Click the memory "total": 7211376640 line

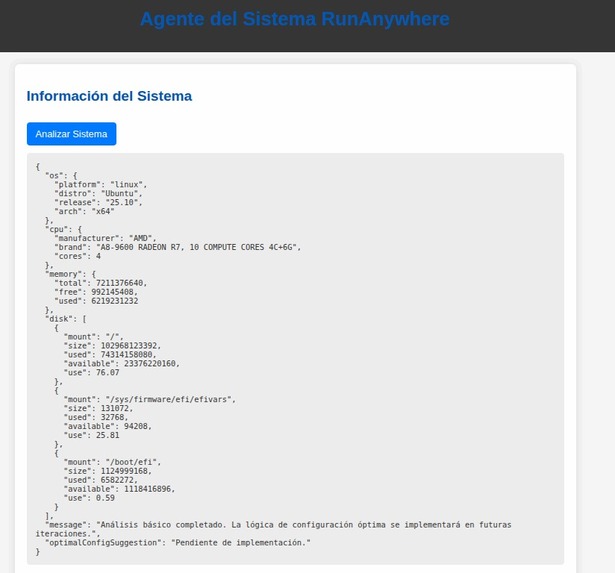(101, 283)
